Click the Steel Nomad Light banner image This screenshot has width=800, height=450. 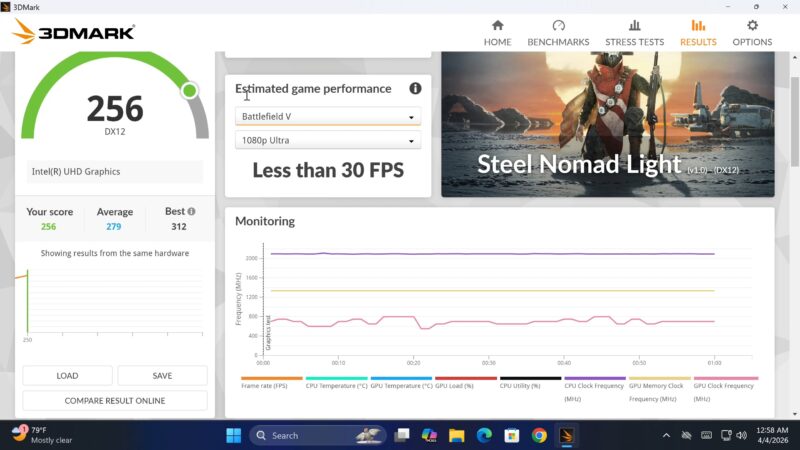pos(608,124)
